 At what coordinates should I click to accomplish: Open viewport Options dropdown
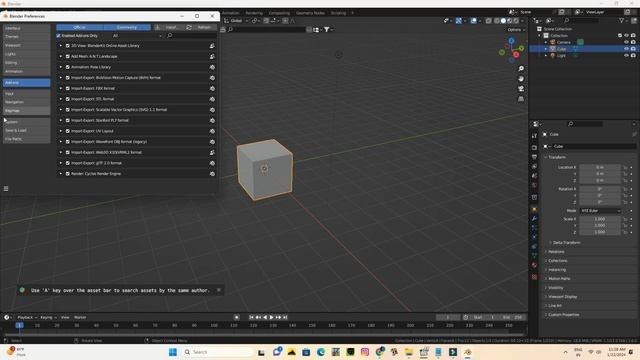pyautogui.click(x=516, y=30)
